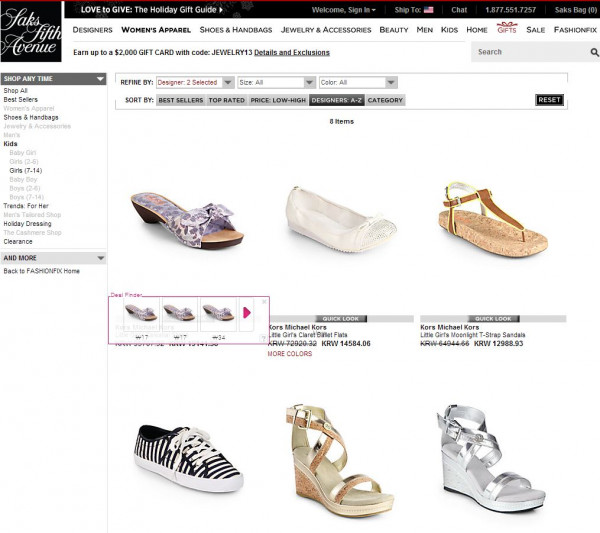Collapse the And More sidebar section

pos(100,258)
